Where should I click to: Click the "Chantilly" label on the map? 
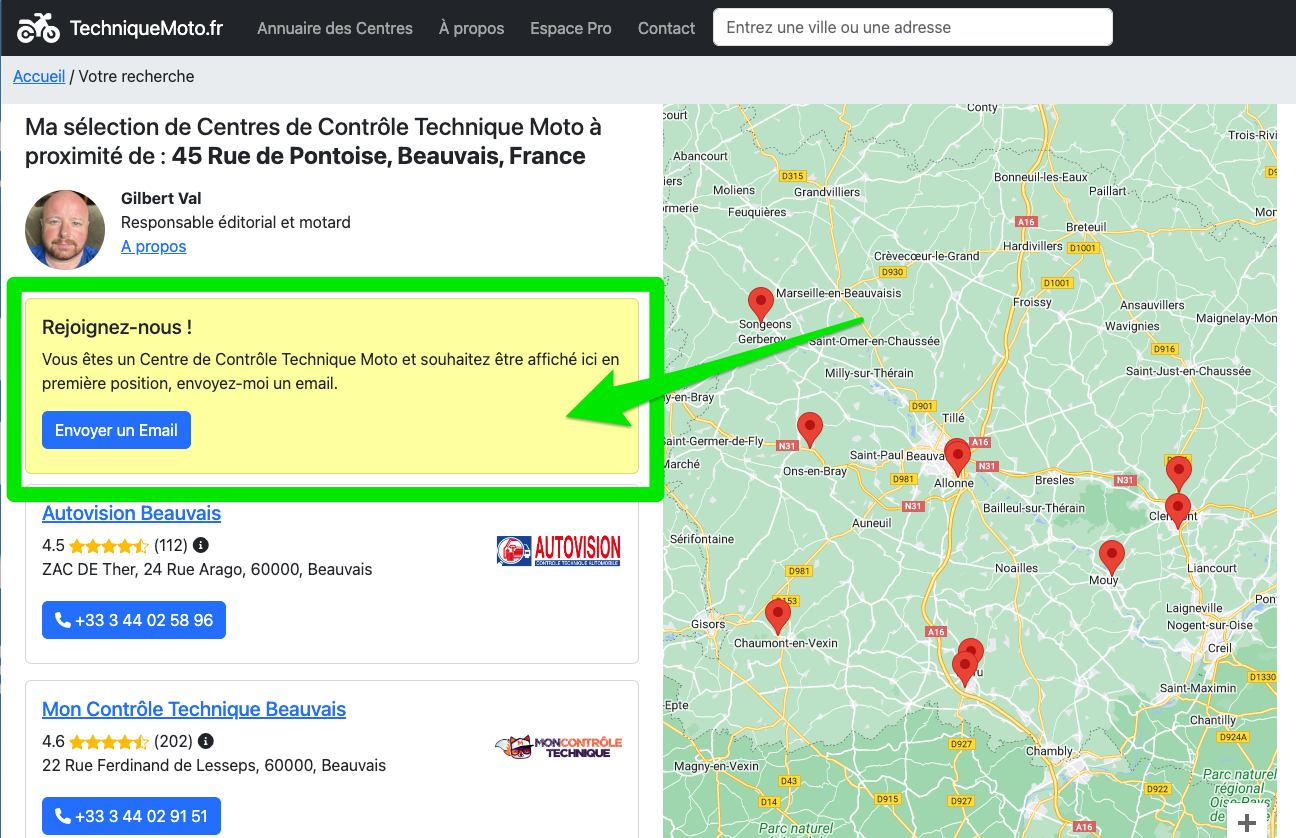[1213, 720]
